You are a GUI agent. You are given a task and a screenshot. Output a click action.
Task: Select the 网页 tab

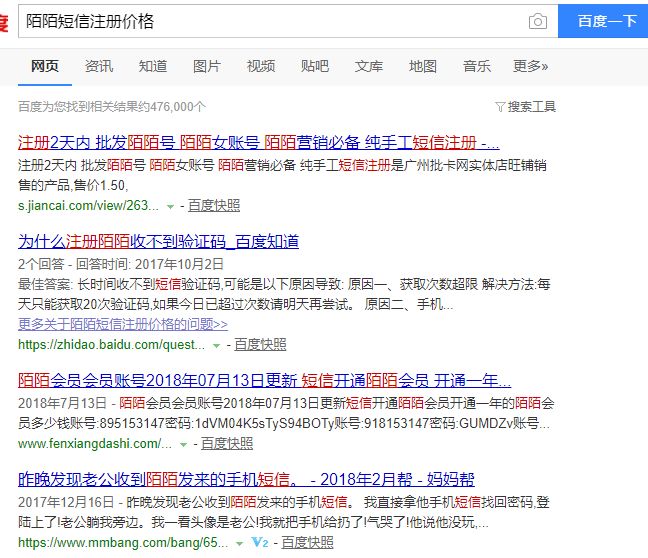(45, 66)
